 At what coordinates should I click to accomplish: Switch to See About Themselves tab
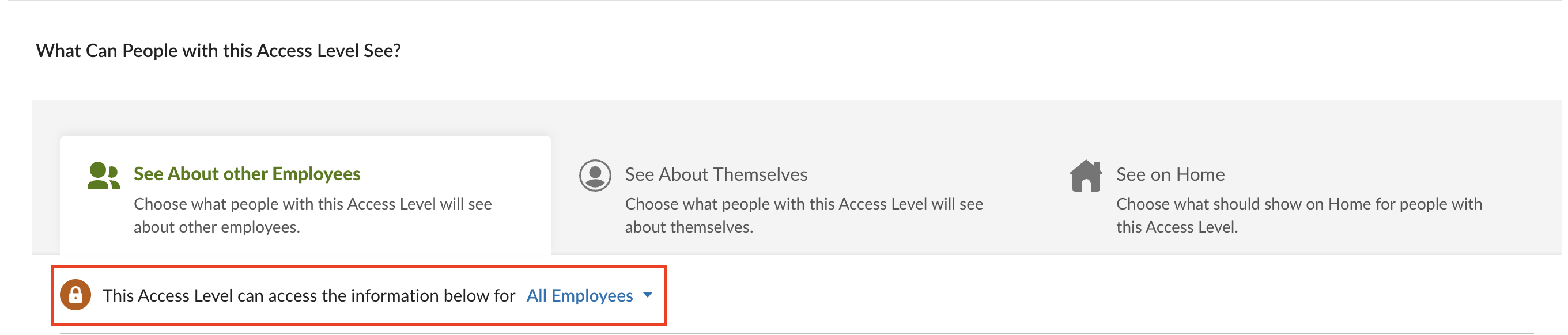tap(716, 174)
